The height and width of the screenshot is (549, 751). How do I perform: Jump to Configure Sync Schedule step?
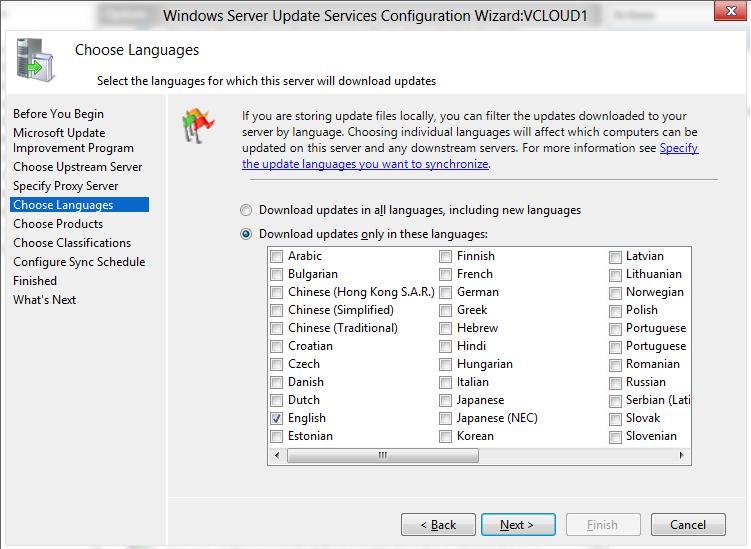[x=79, y=262]
